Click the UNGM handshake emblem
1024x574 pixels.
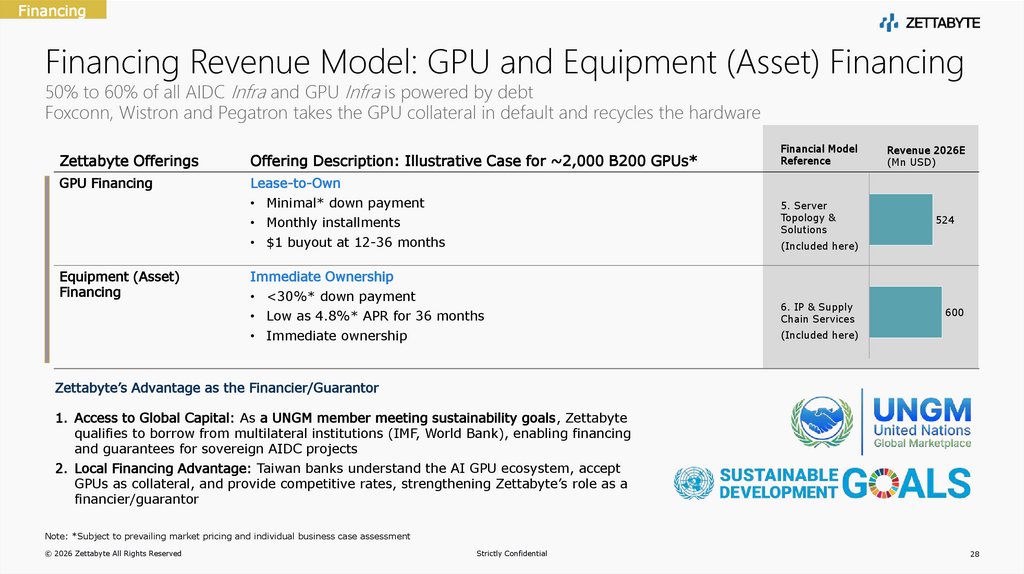[822, 422]
